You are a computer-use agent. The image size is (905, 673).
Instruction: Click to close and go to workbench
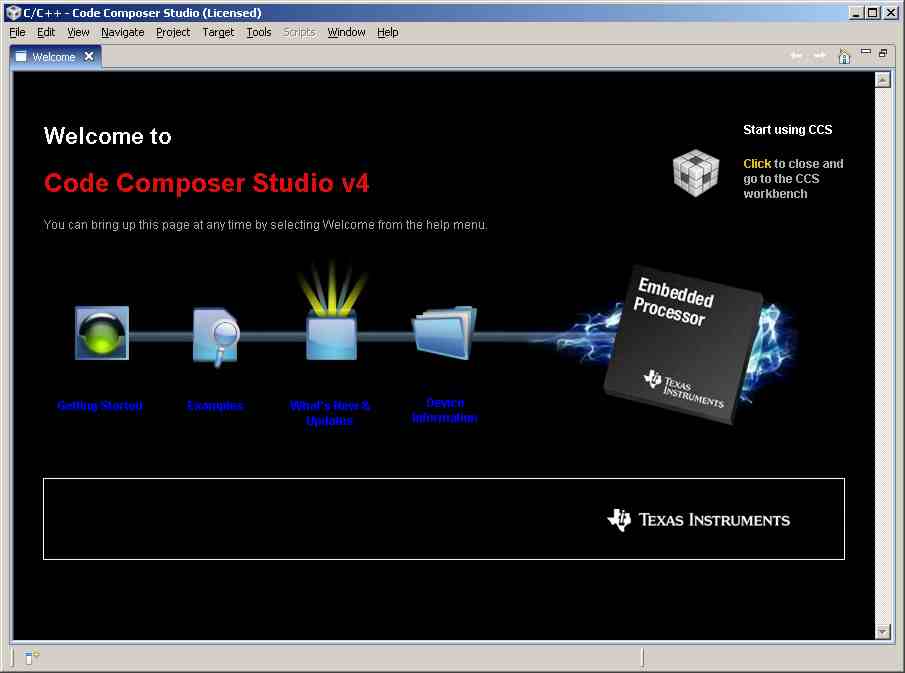793,179
